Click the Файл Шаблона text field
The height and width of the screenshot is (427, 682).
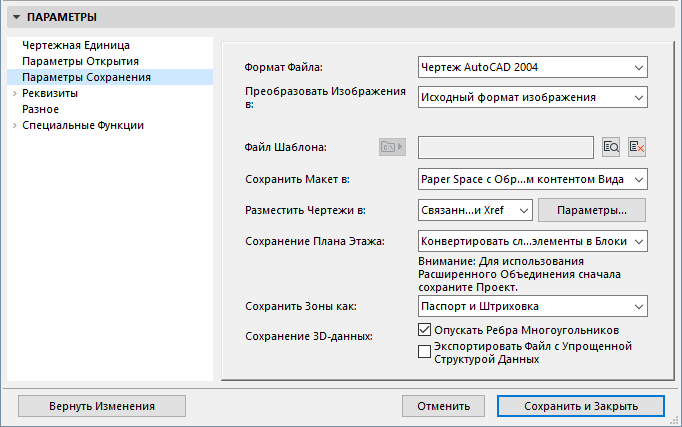(507, 147)
